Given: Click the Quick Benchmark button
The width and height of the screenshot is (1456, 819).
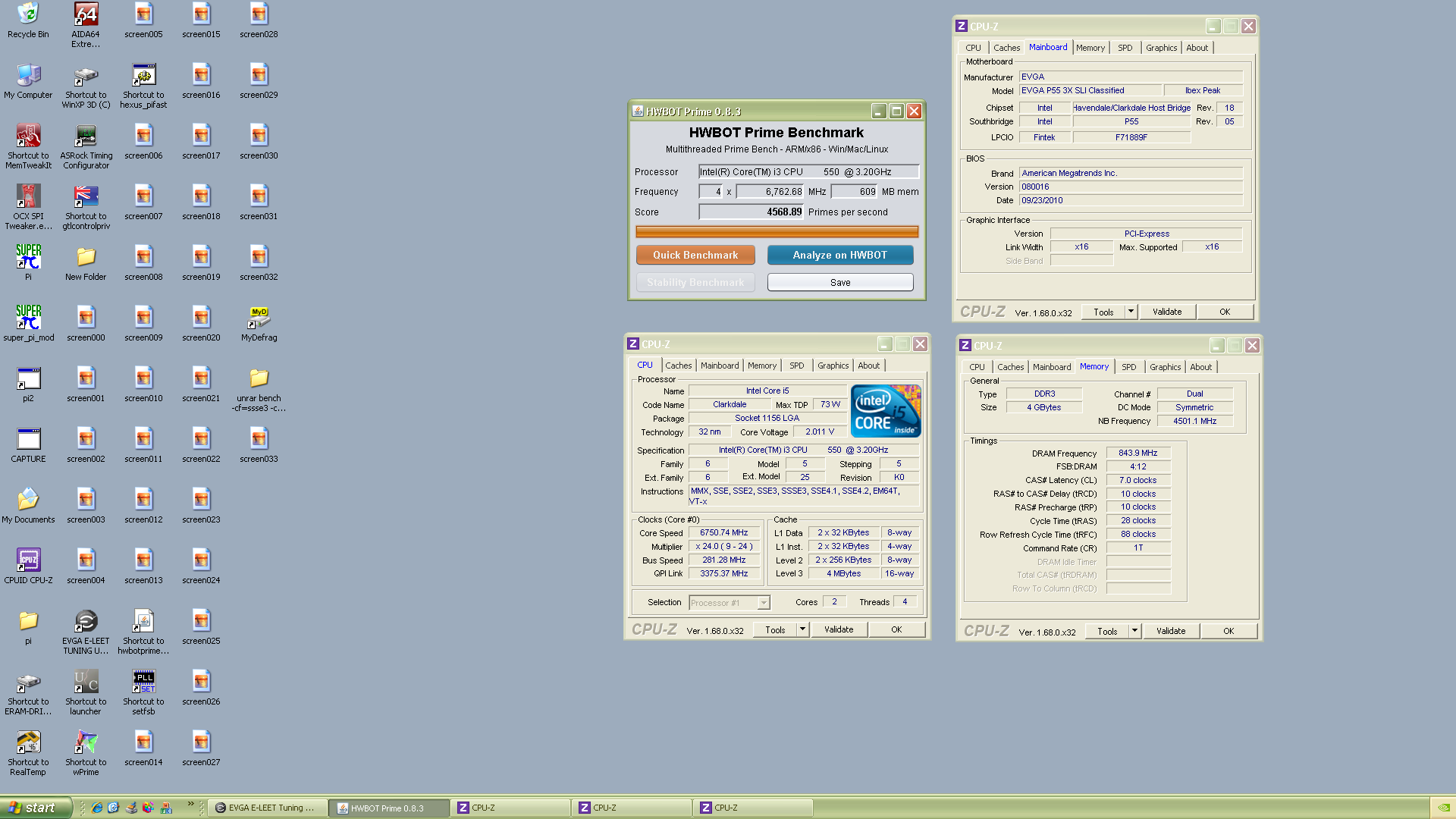Looking at the screenshot, I should point(695,256).
